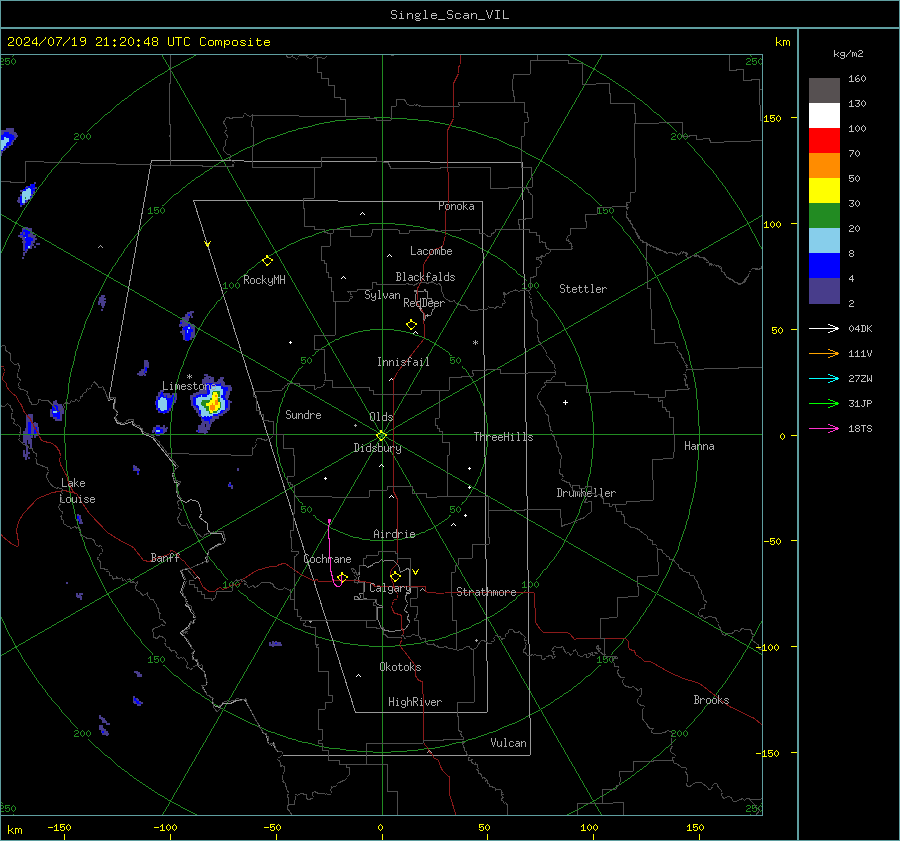
Task: Click the Olds city label
Action: tap(381, 417)
